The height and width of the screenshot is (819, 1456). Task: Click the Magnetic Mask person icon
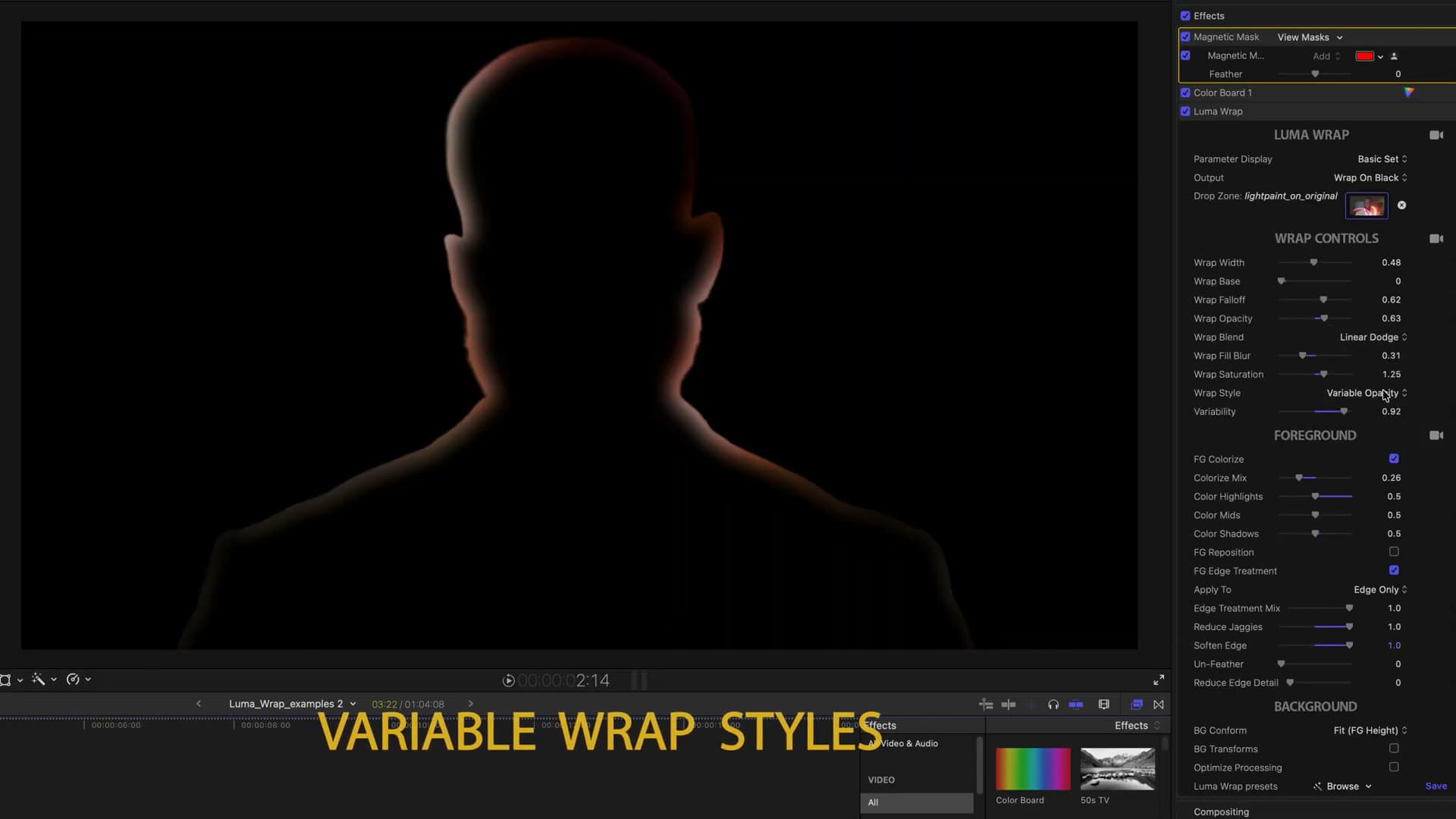(x=1394, y=56)
